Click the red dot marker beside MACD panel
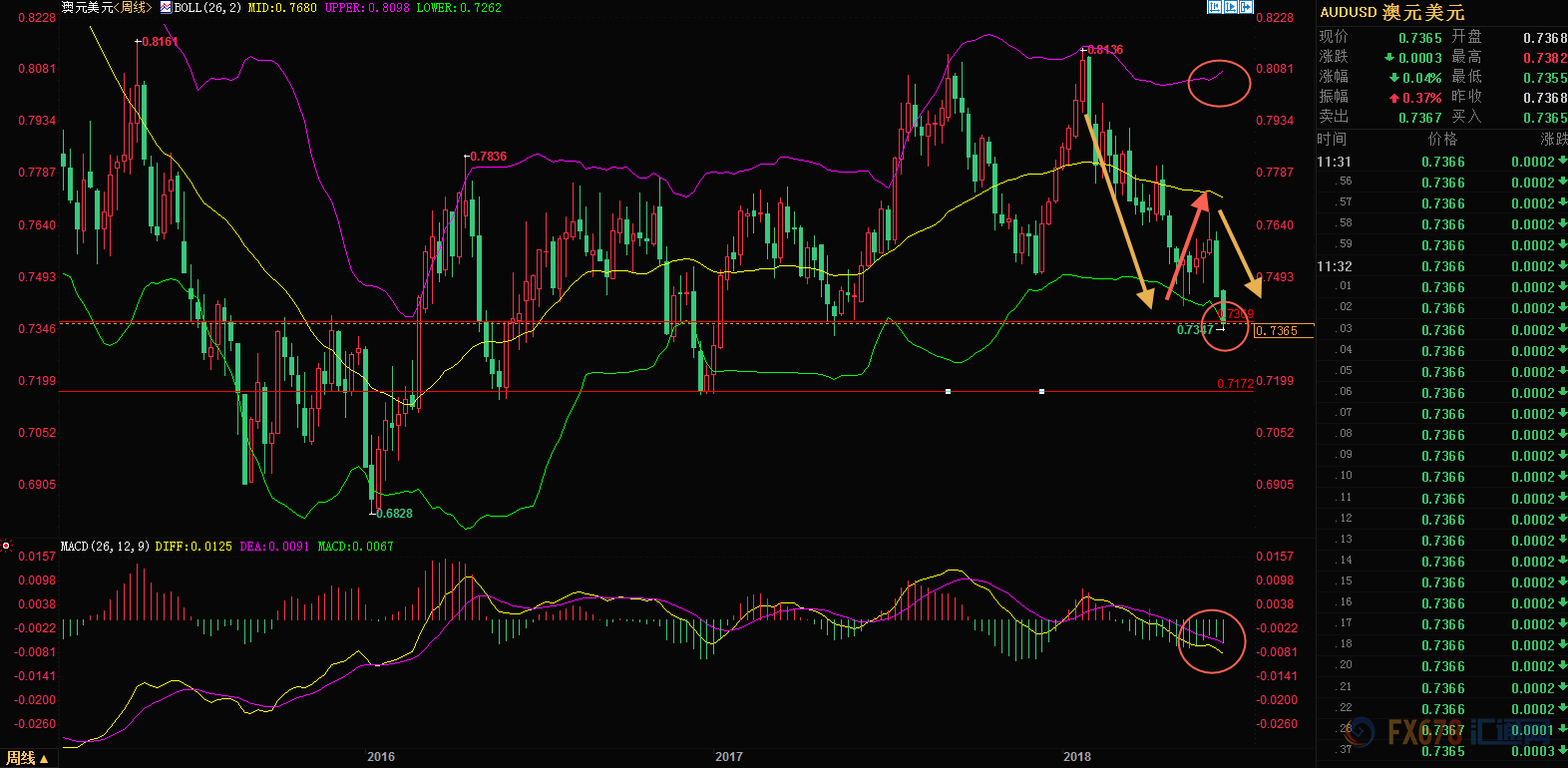Image resolution: width=1568 pixels, height=768 pixels. (x=6, y=546)
